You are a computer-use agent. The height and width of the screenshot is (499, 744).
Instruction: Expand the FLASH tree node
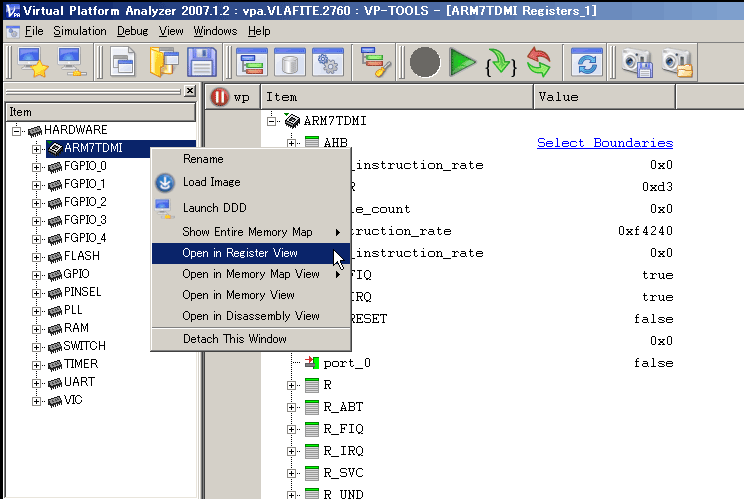[36, 257]
